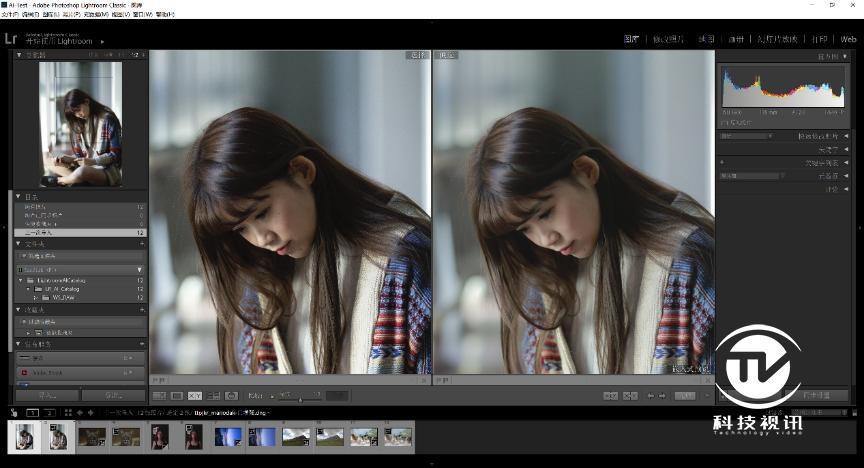Image resolution: width=864 pixels, height=468 pixels.
Task: Open the local disk volume dropdown in Folders
Action: (139, 270)
